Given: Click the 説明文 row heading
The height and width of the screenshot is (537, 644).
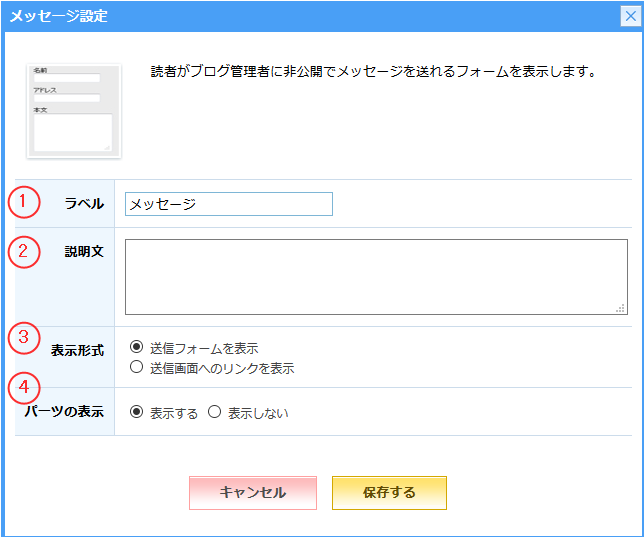Looking at the screenshot, I should click(84, 252).
